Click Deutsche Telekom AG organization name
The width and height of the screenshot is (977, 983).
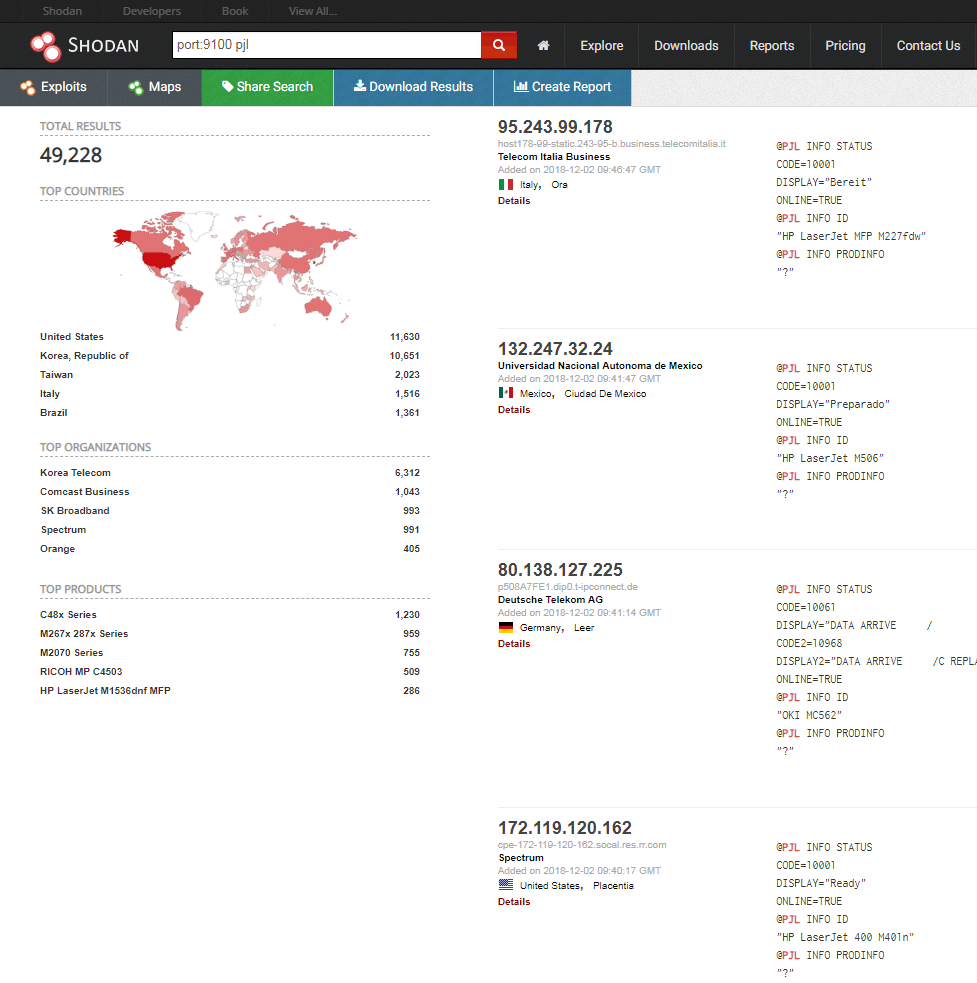point(550,599)
